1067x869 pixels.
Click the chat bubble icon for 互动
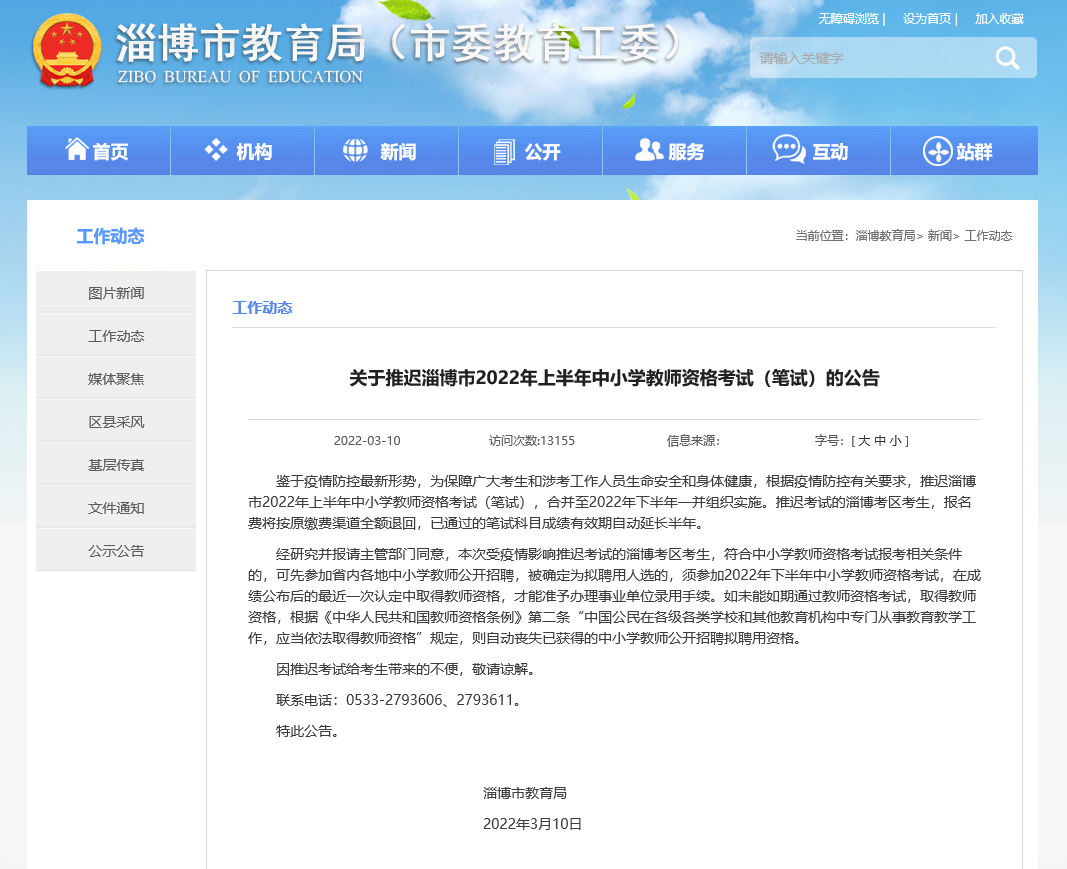(x=789, y=150)
